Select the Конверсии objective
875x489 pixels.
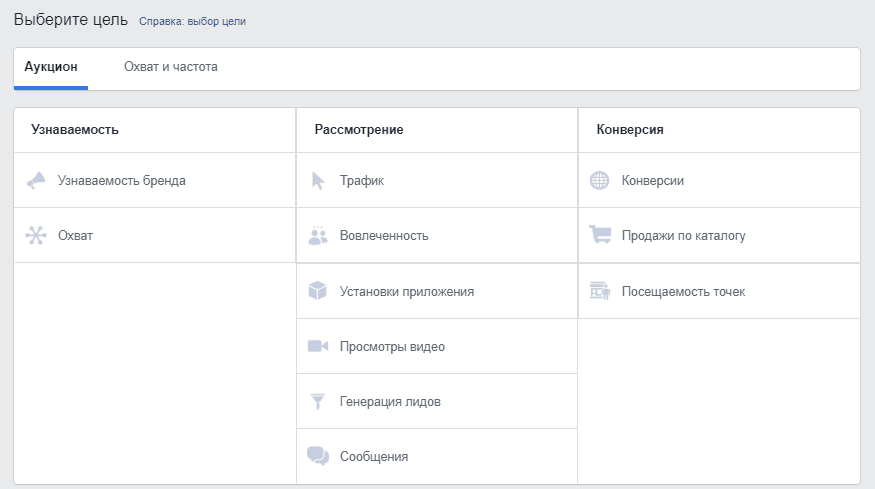719,180
